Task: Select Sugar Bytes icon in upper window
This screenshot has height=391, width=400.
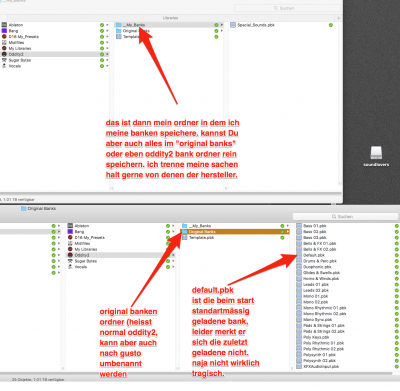Action: pyautogui.click(x=4, y=60)
